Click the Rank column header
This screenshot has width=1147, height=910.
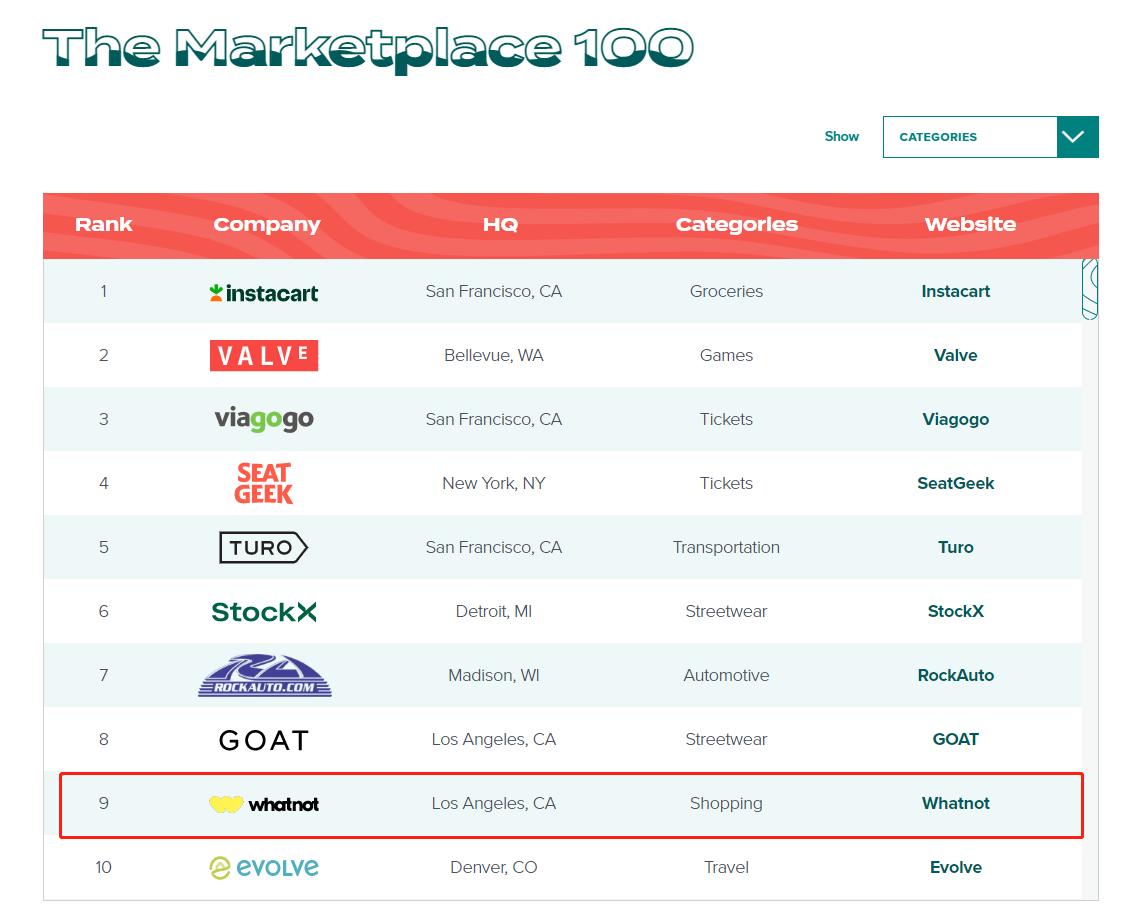[x=104, y=225]
